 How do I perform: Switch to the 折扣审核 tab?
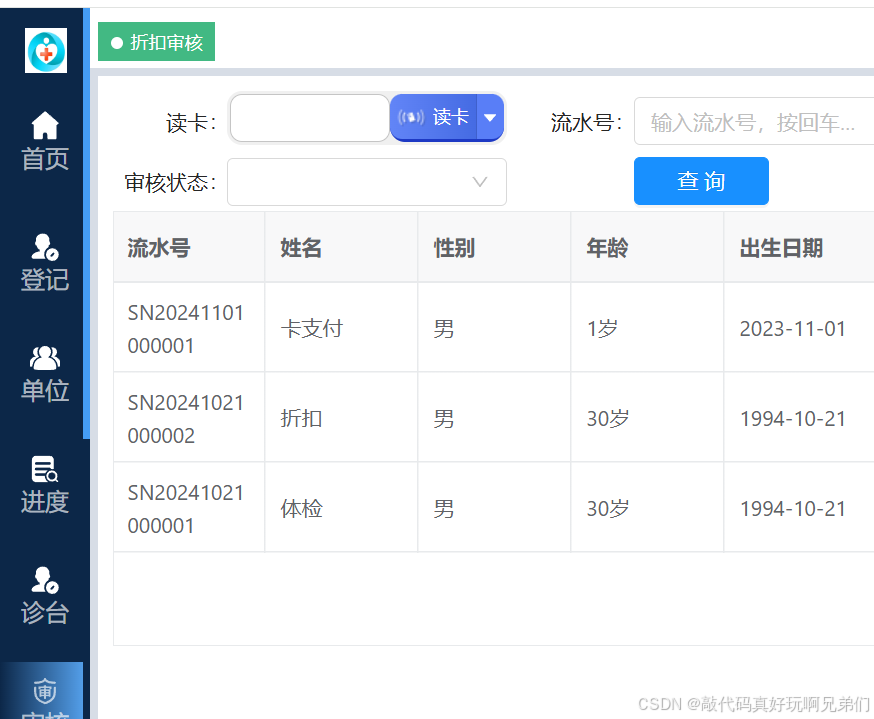pos(156,43)
